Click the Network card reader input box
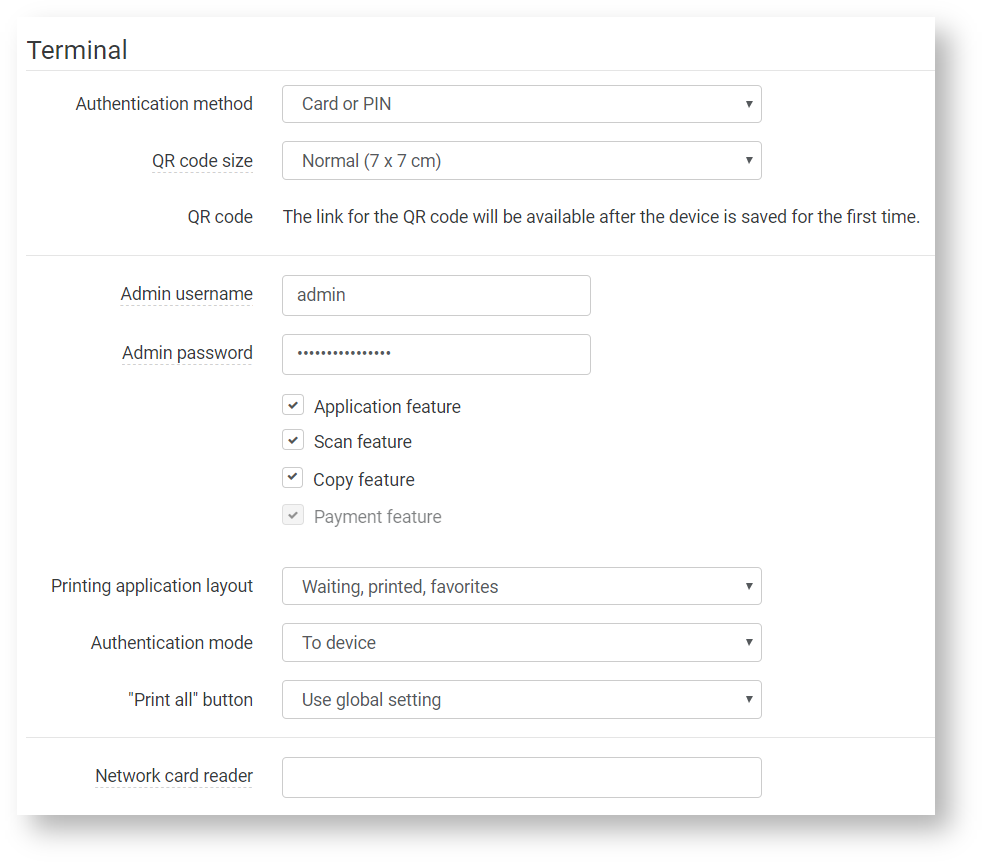This screenshot has width=986, height=868. [x=521, y=777]
